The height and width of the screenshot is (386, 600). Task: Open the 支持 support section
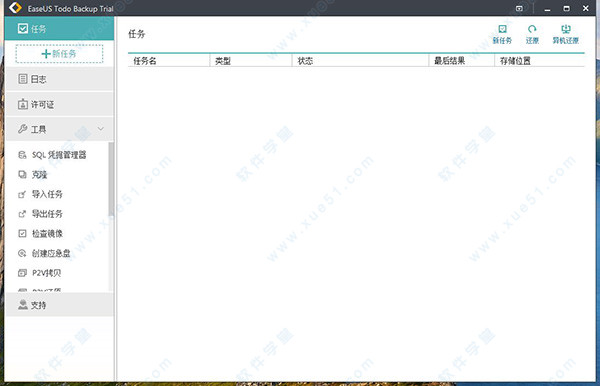tap(59, 305)
